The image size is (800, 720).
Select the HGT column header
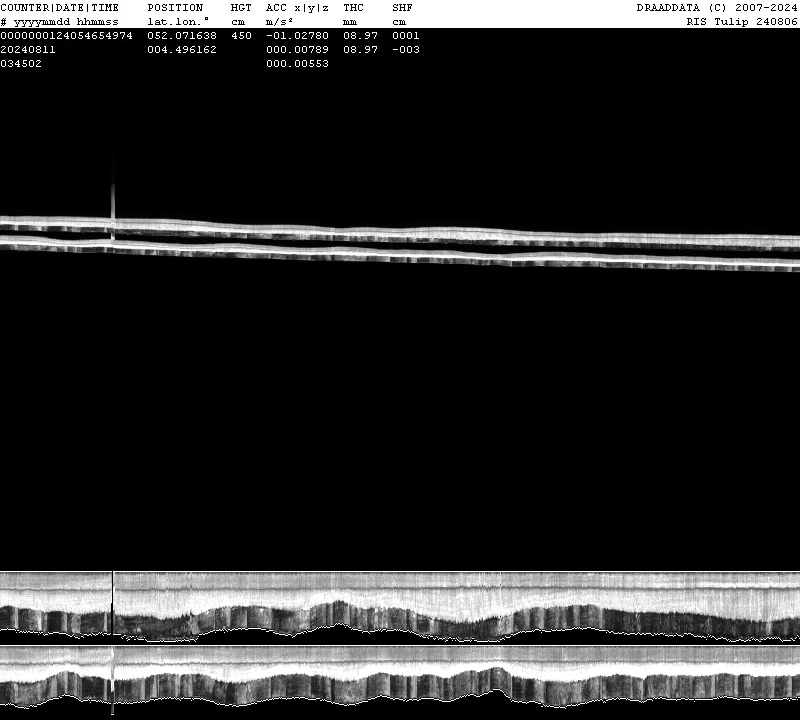pos(241,7)
